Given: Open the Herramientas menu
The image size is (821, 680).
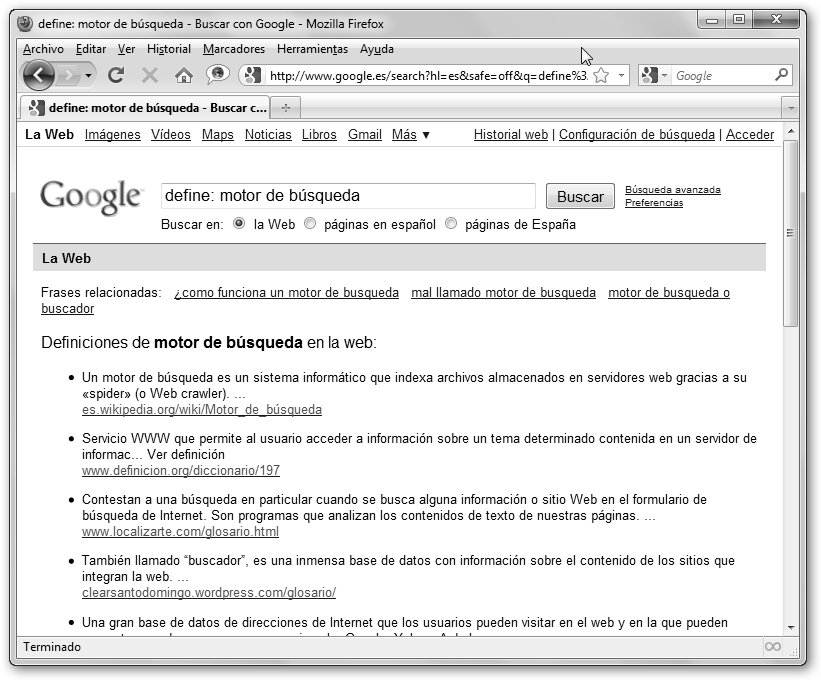Looking at the screenshot, I should pyautogui.click(x=312, y=49).
